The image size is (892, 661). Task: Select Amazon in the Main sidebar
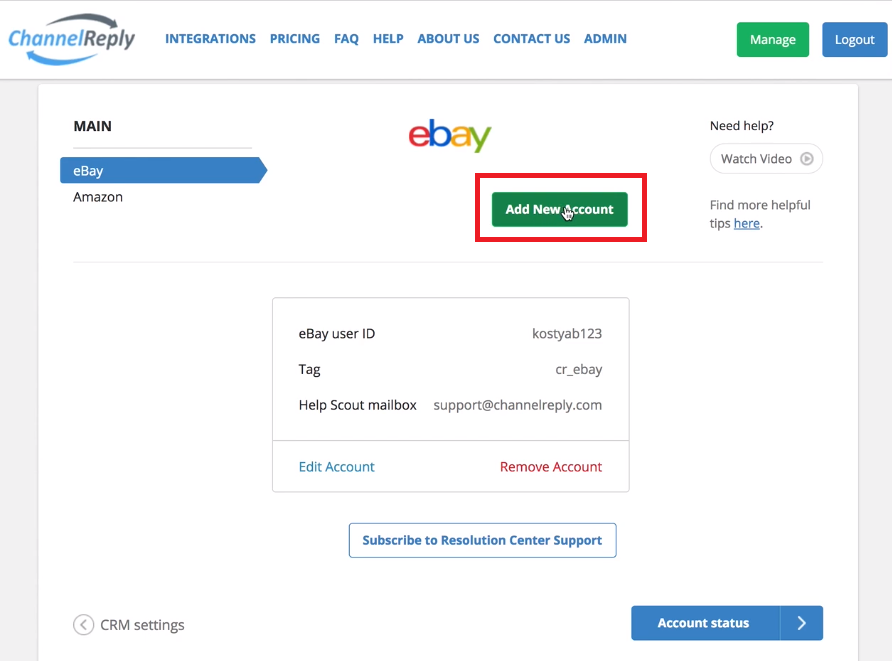[98, 197]
